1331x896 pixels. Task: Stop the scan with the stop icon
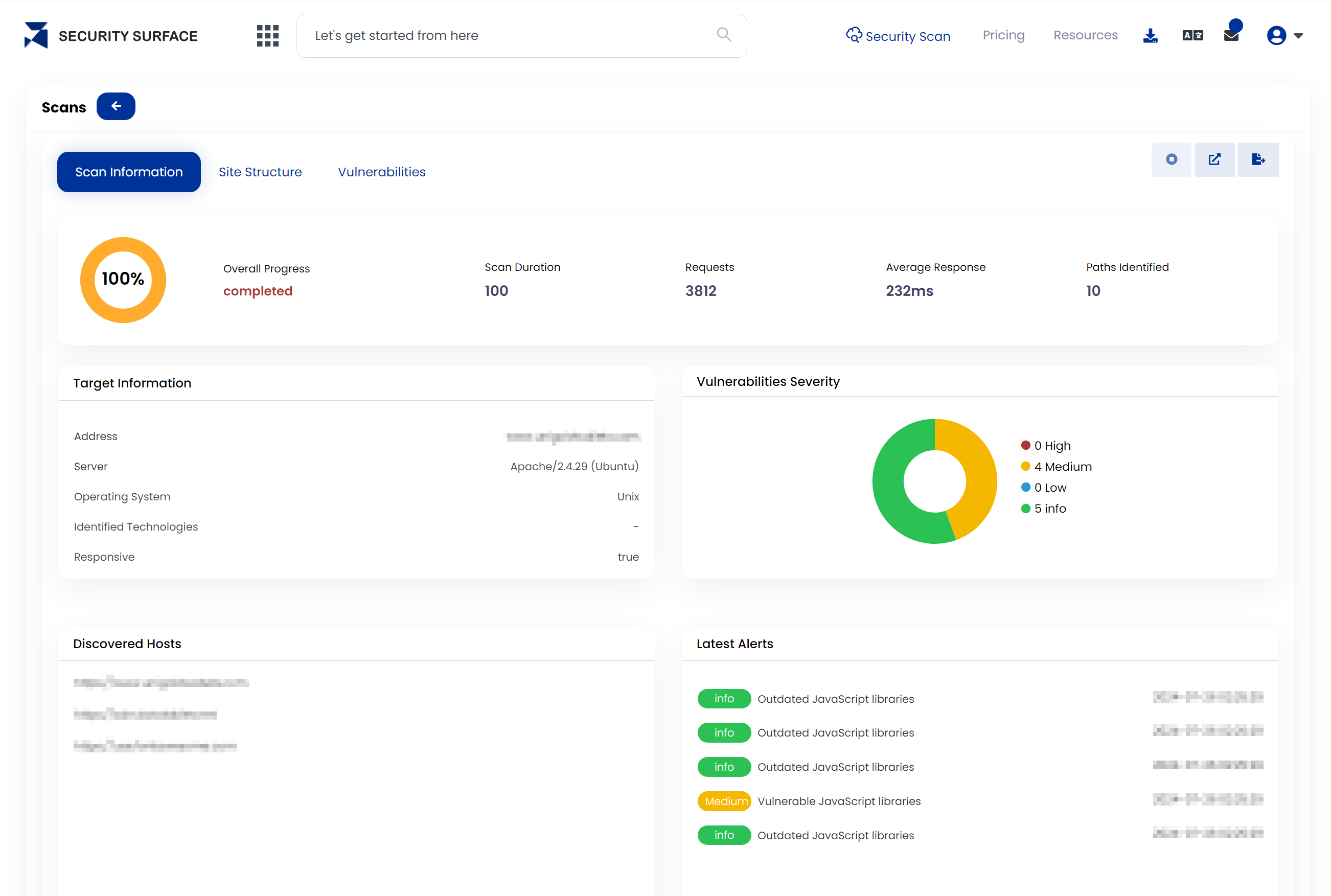[x=1171, y=159]
